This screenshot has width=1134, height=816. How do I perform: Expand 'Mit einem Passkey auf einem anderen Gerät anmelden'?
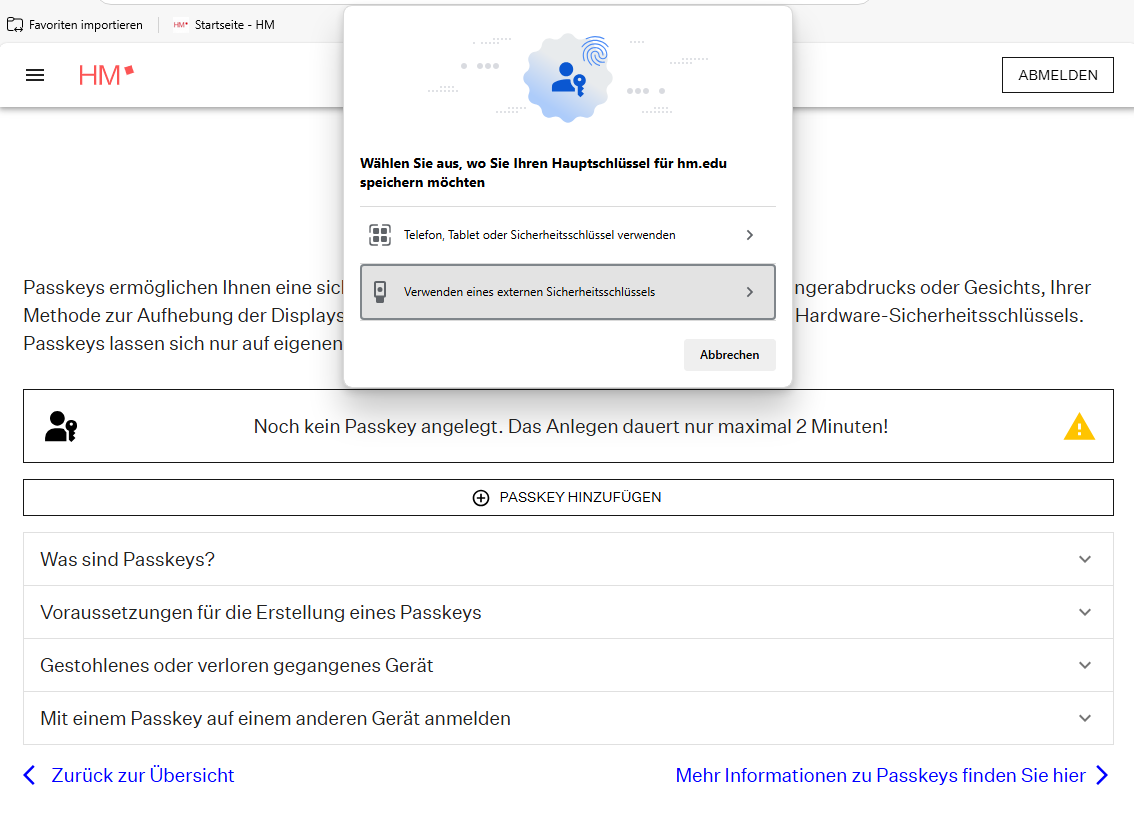[x=1085, y=718]
